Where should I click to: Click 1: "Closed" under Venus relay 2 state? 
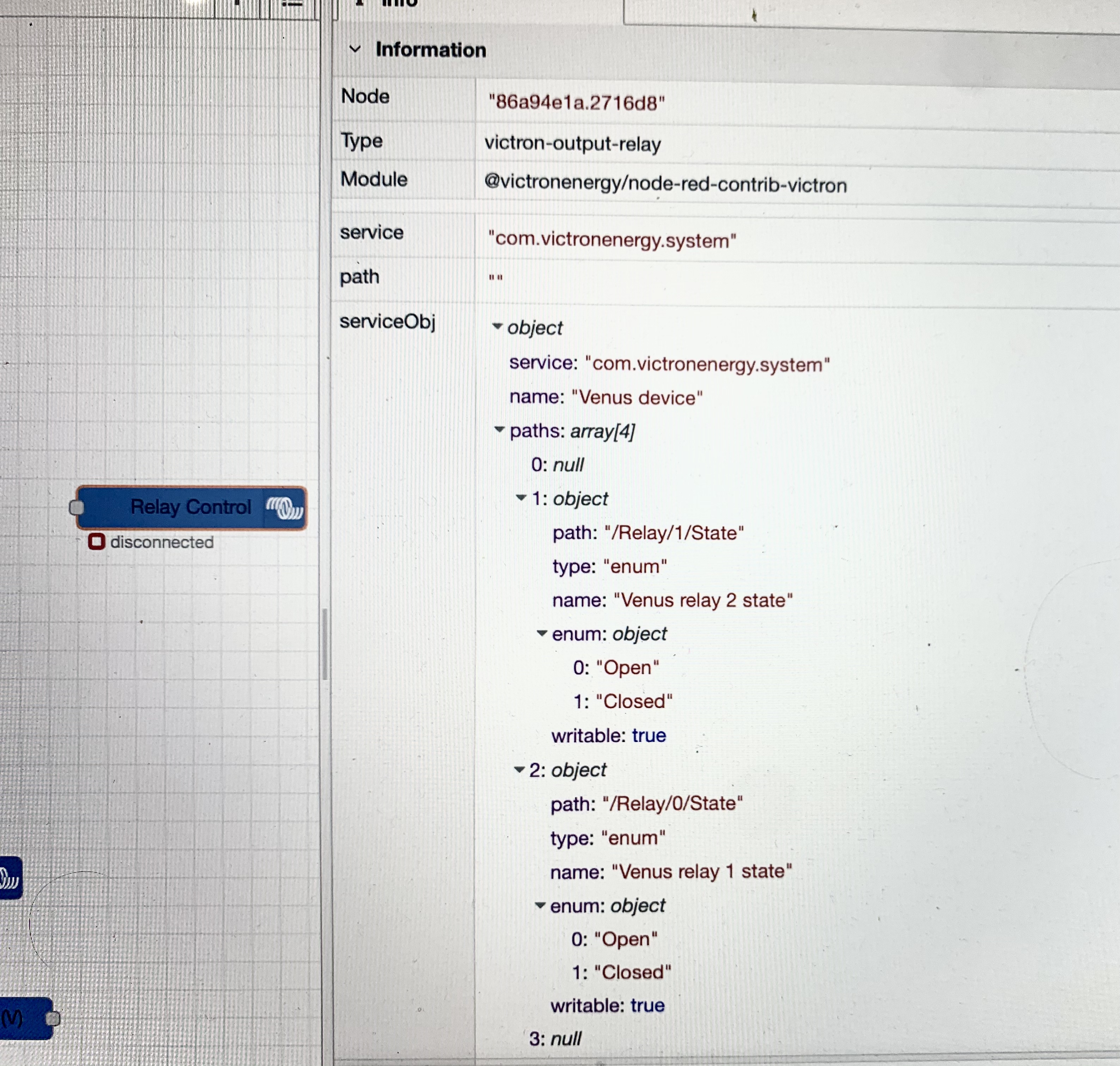coord(623,701)
